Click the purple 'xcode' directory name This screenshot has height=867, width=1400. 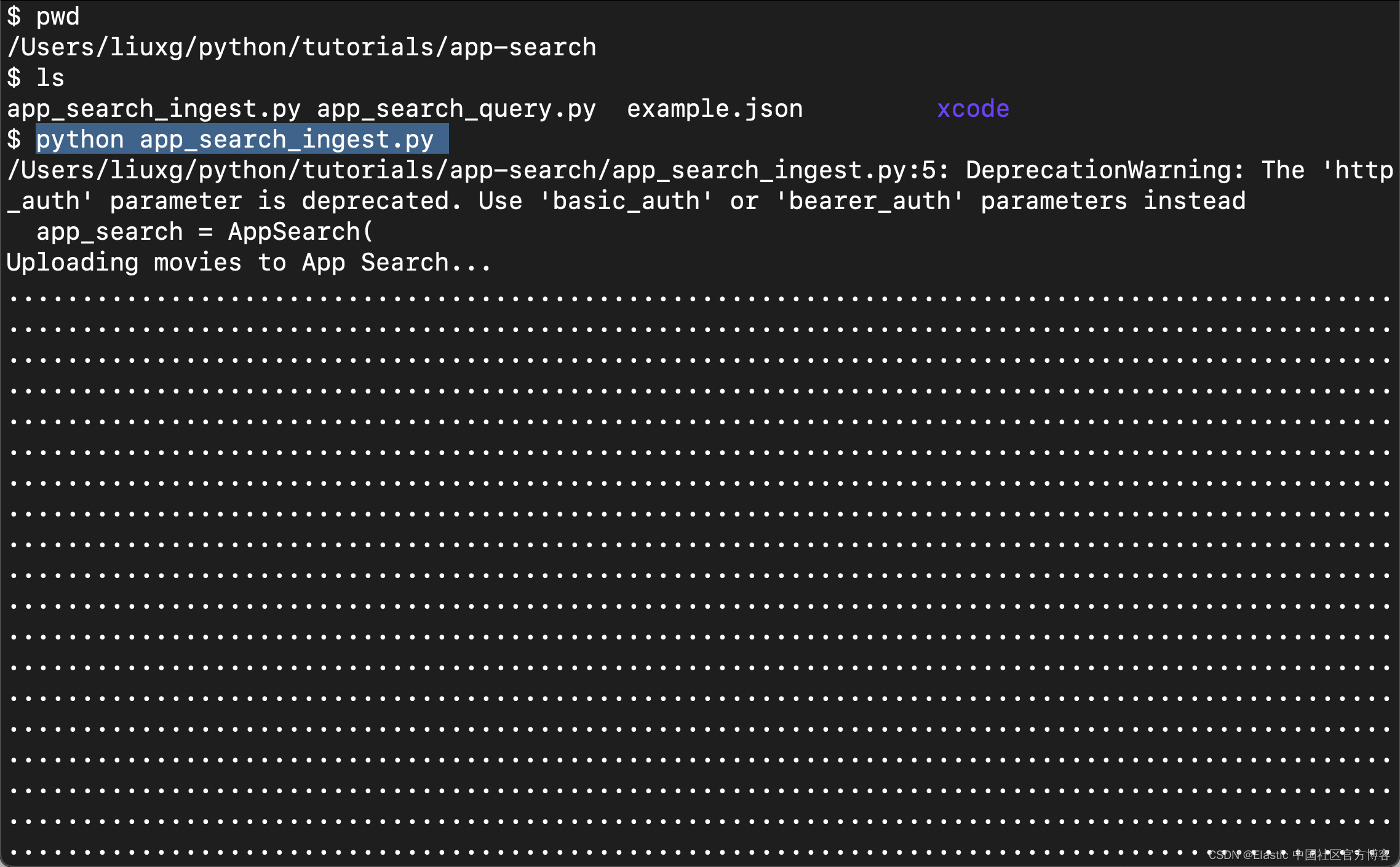pyautogui.click(x=973, y=109)
